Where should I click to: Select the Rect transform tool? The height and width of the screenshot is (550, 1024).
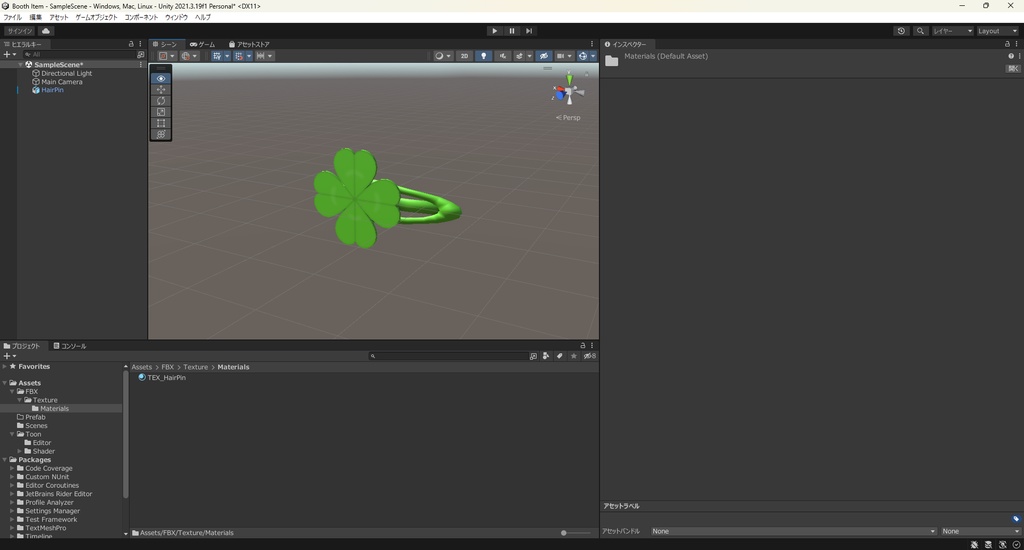tap(161, 123)
